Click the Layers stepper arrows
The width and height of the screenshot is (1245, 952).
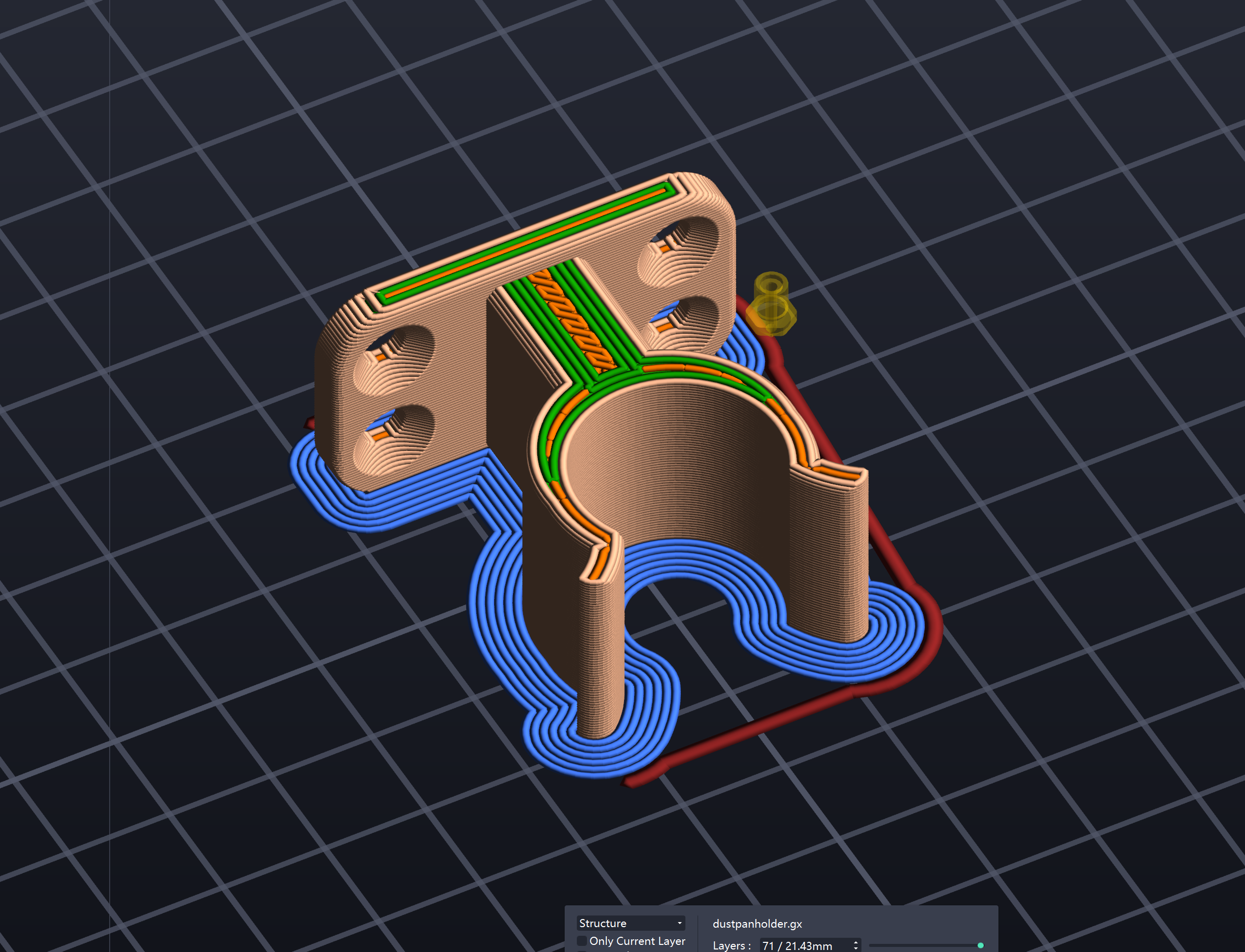pyautogui.click(x=856, y=945)
